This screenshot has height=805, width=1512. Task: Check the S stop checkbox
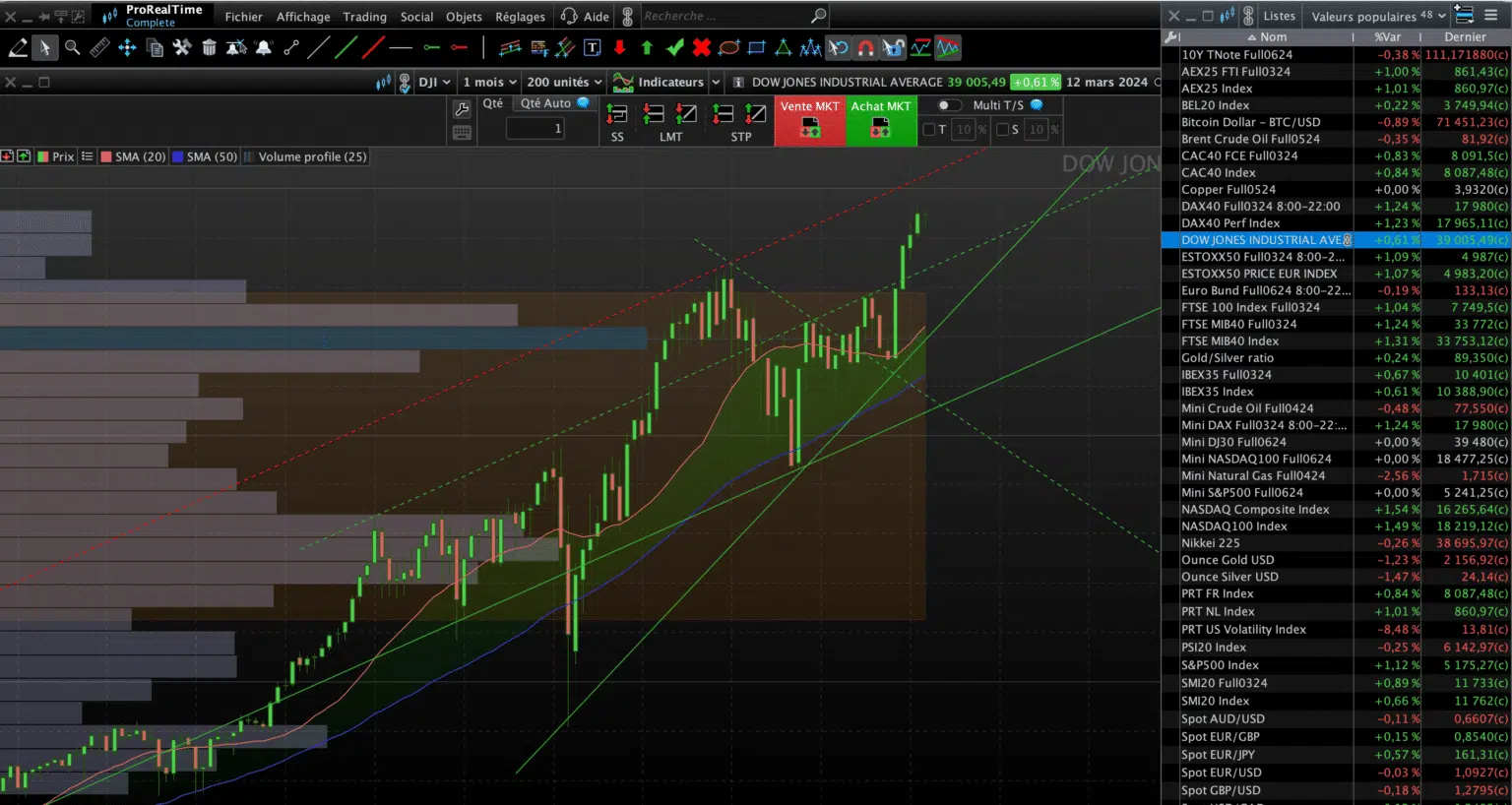(x=1002, y=129)
